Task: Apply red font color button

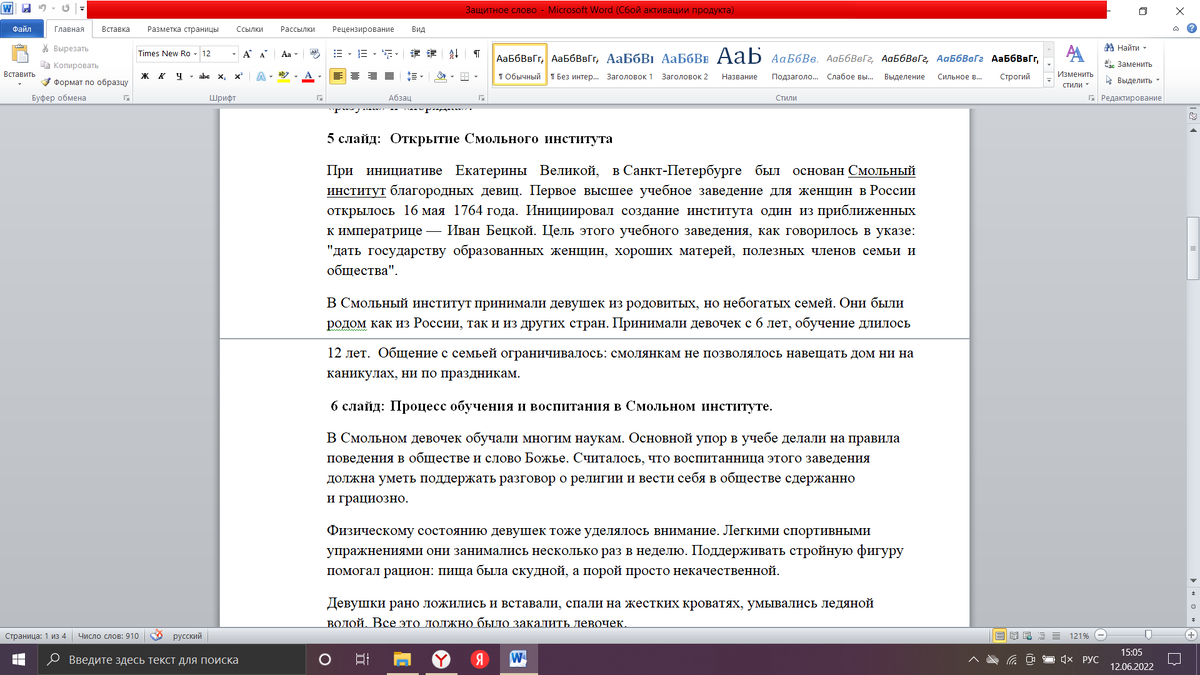Action: (x=308, y=76)
